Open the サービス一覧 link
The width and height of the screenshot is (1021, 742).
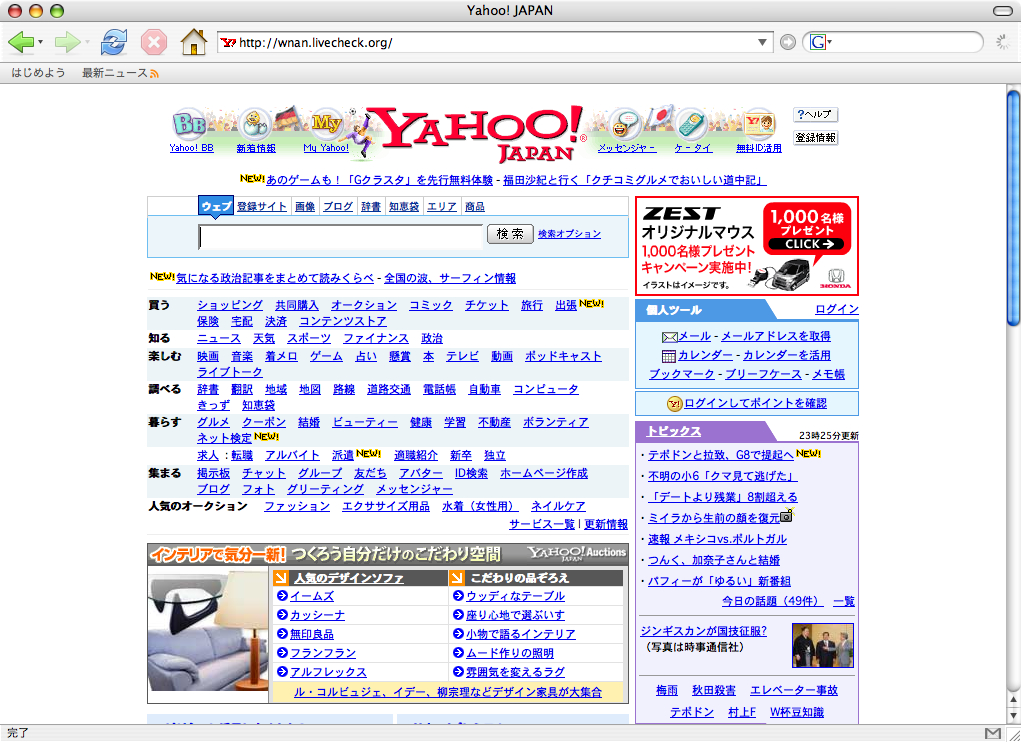pos(542,524)
